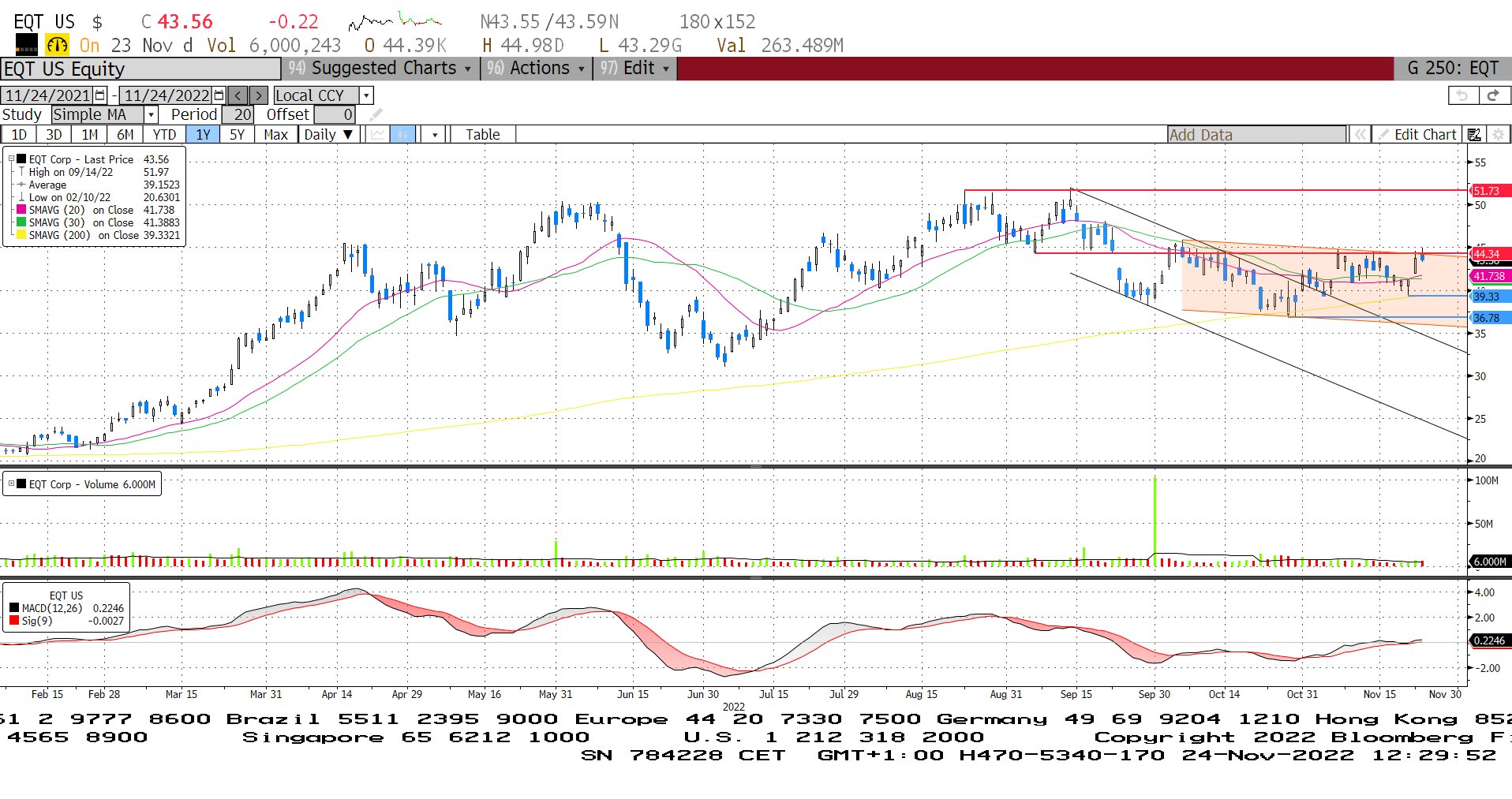Select the candlestick chart type icon
Viewport: 1512px width, 799px height.
click(402, 134)
